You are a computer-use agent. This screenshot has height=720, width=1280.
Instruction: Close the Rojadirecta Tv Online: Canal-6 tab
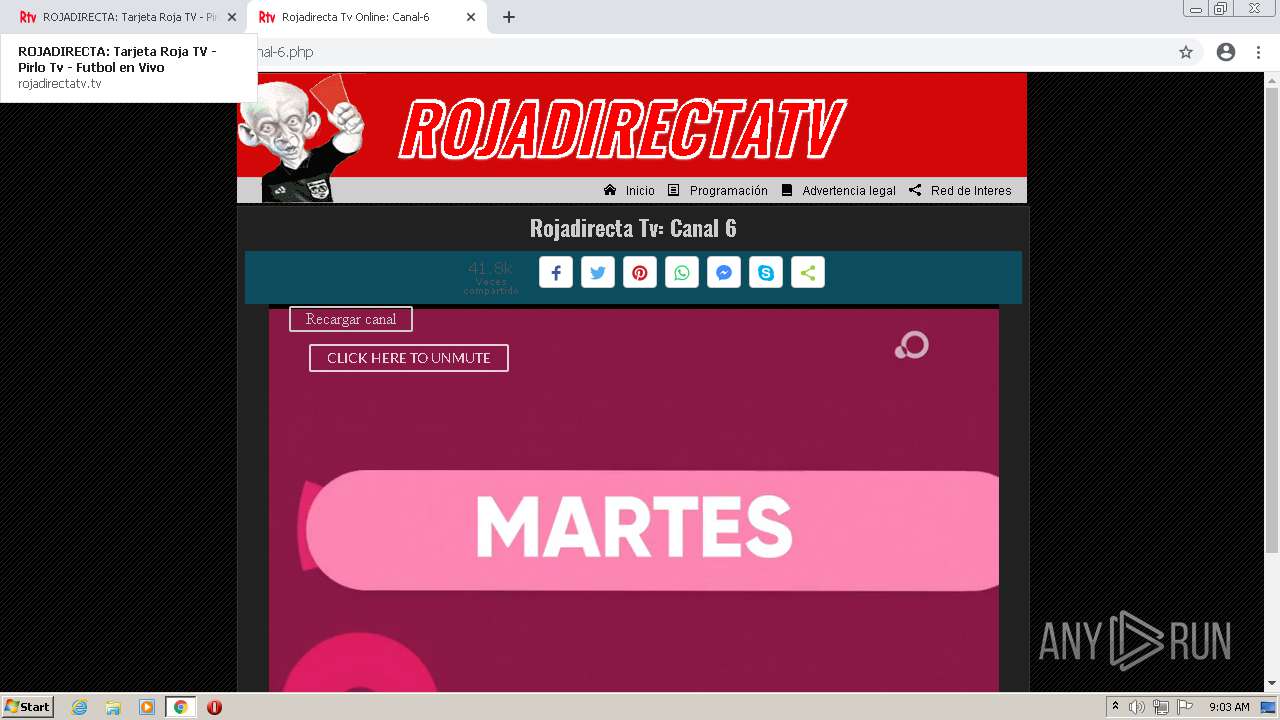pyautogui.click(x=471, y=17)
